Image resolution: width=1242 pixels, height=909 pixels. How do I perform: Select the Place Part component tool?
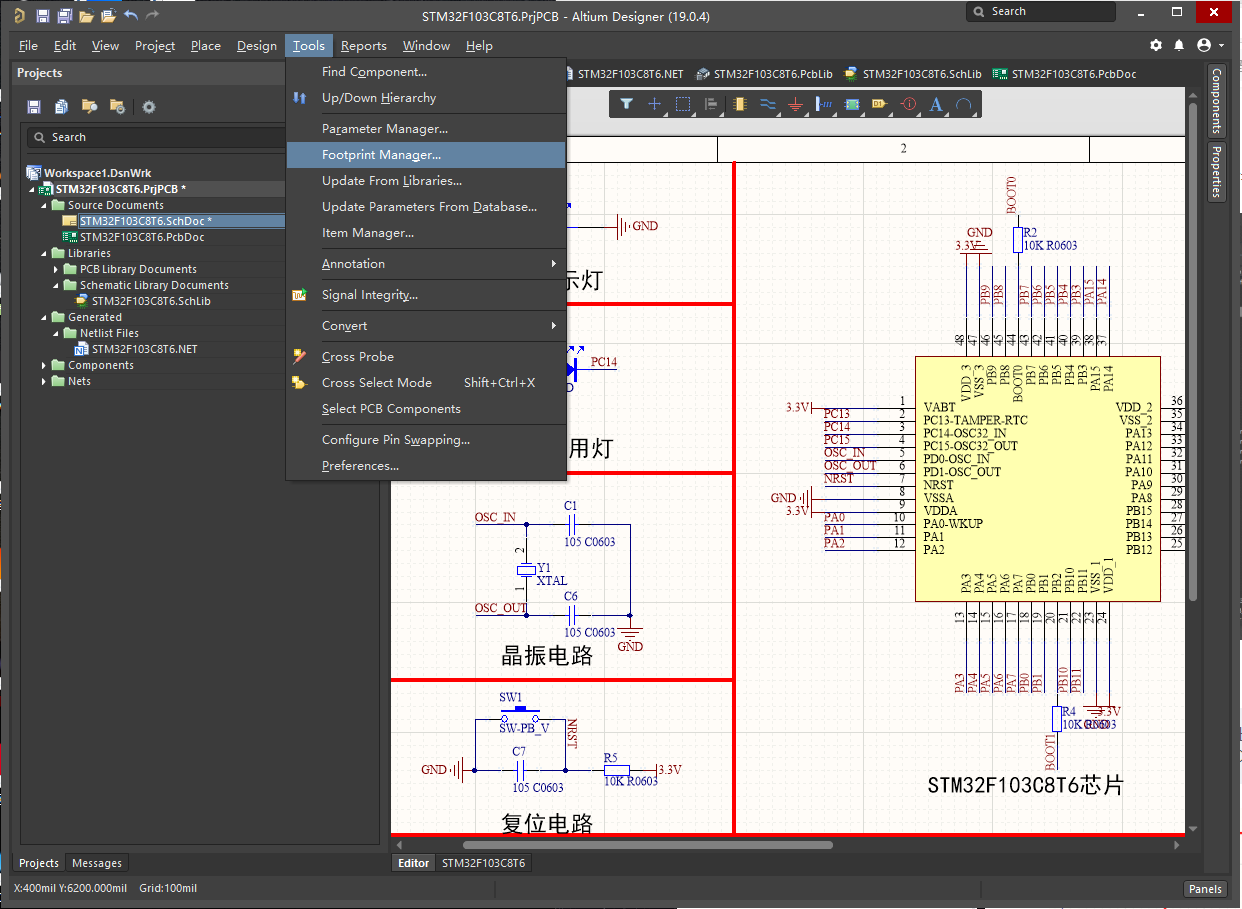[x=740, y=104]
